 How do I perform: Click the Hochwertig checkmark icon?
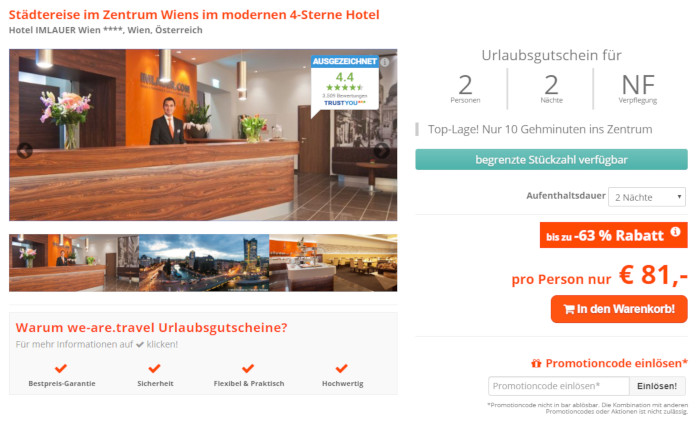coord(342,368)
